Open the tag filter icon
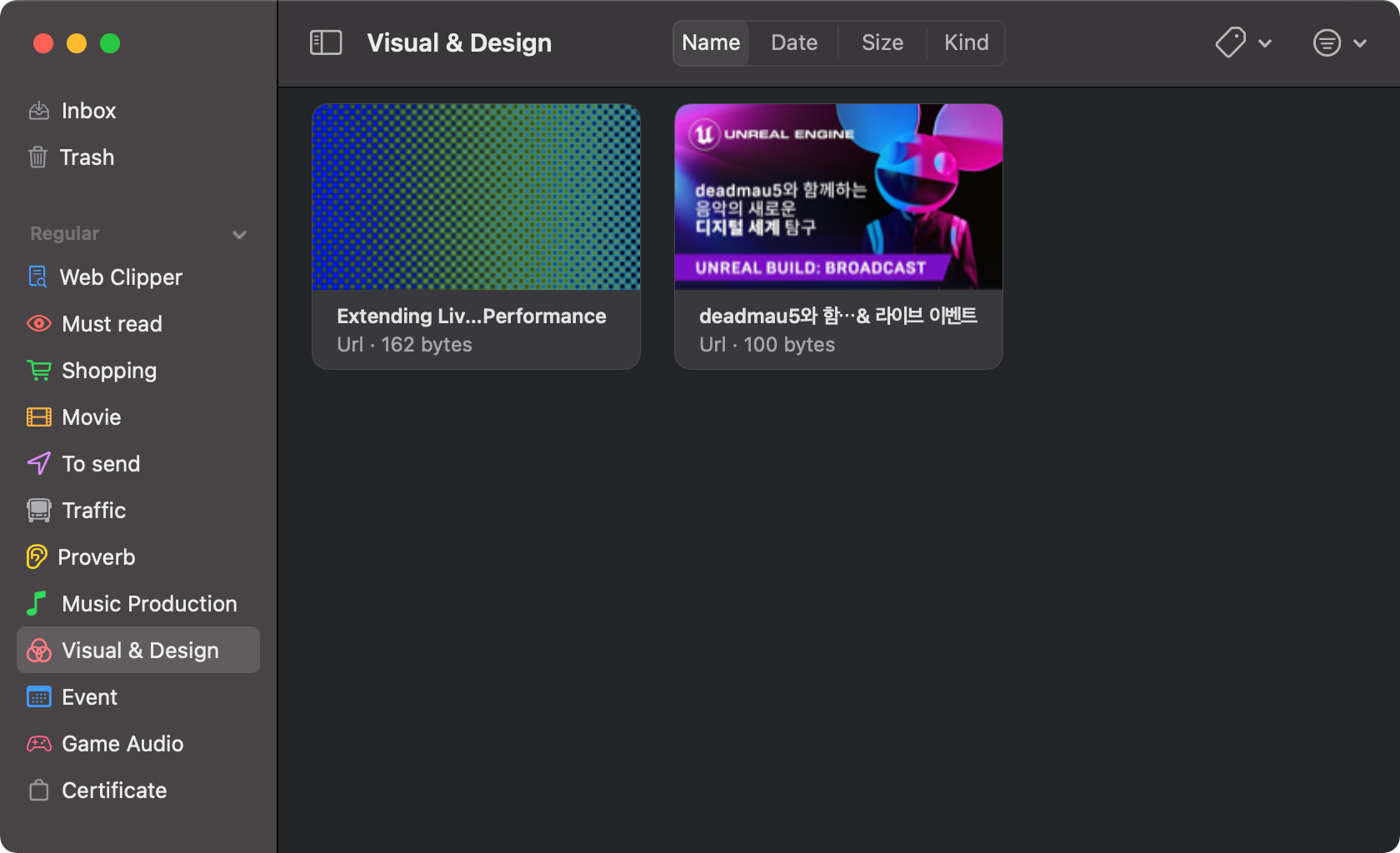 pyautogui.click(x=1230, y=42)
